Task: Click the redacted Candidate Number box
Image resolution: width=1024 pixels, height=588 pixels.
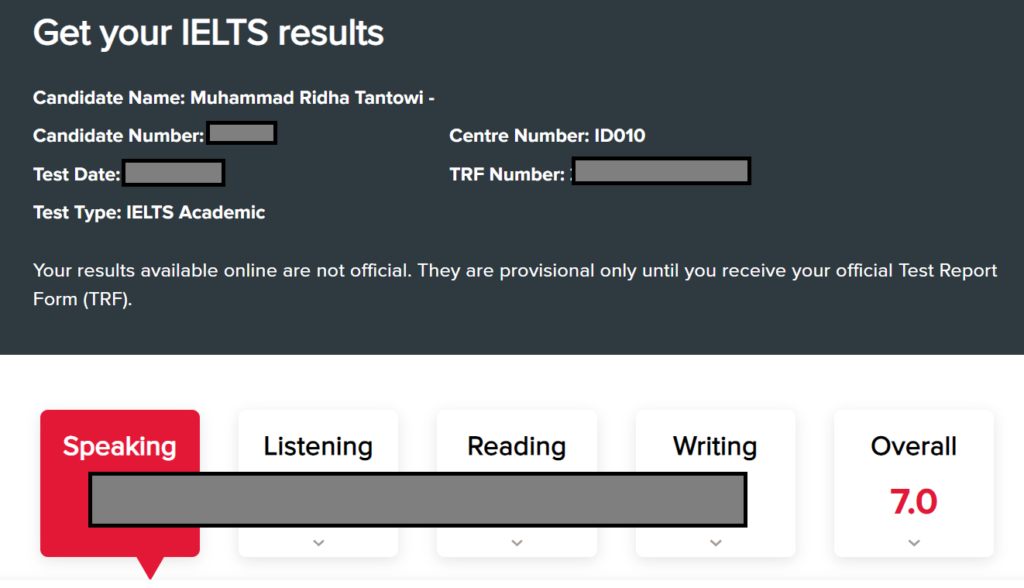Action: pyautogui.click(x=241, y=135)
